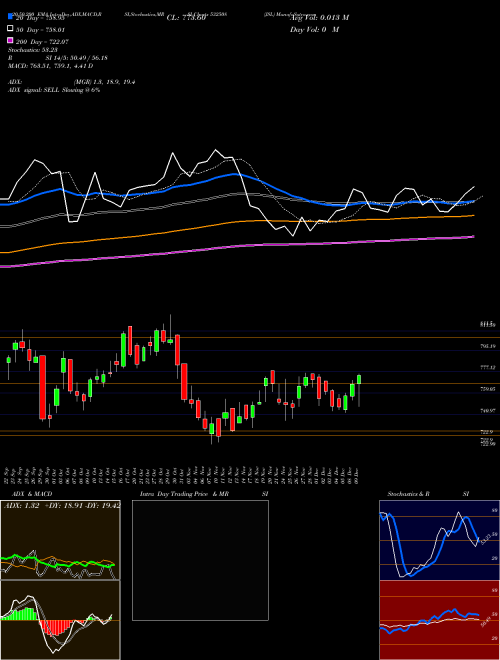
Task: Click the "Stochastics & RSI" panel title
Action: click(428, 494)
